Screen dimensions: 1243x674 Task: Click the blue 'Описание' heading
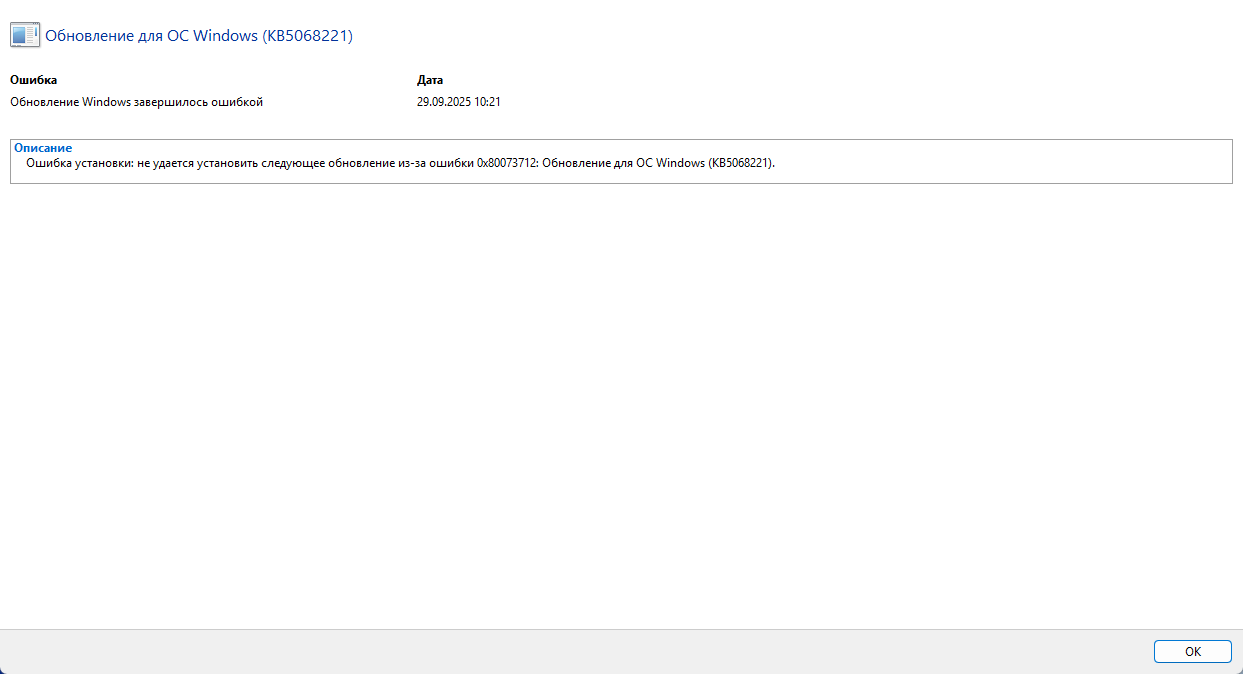pos(43,148)
